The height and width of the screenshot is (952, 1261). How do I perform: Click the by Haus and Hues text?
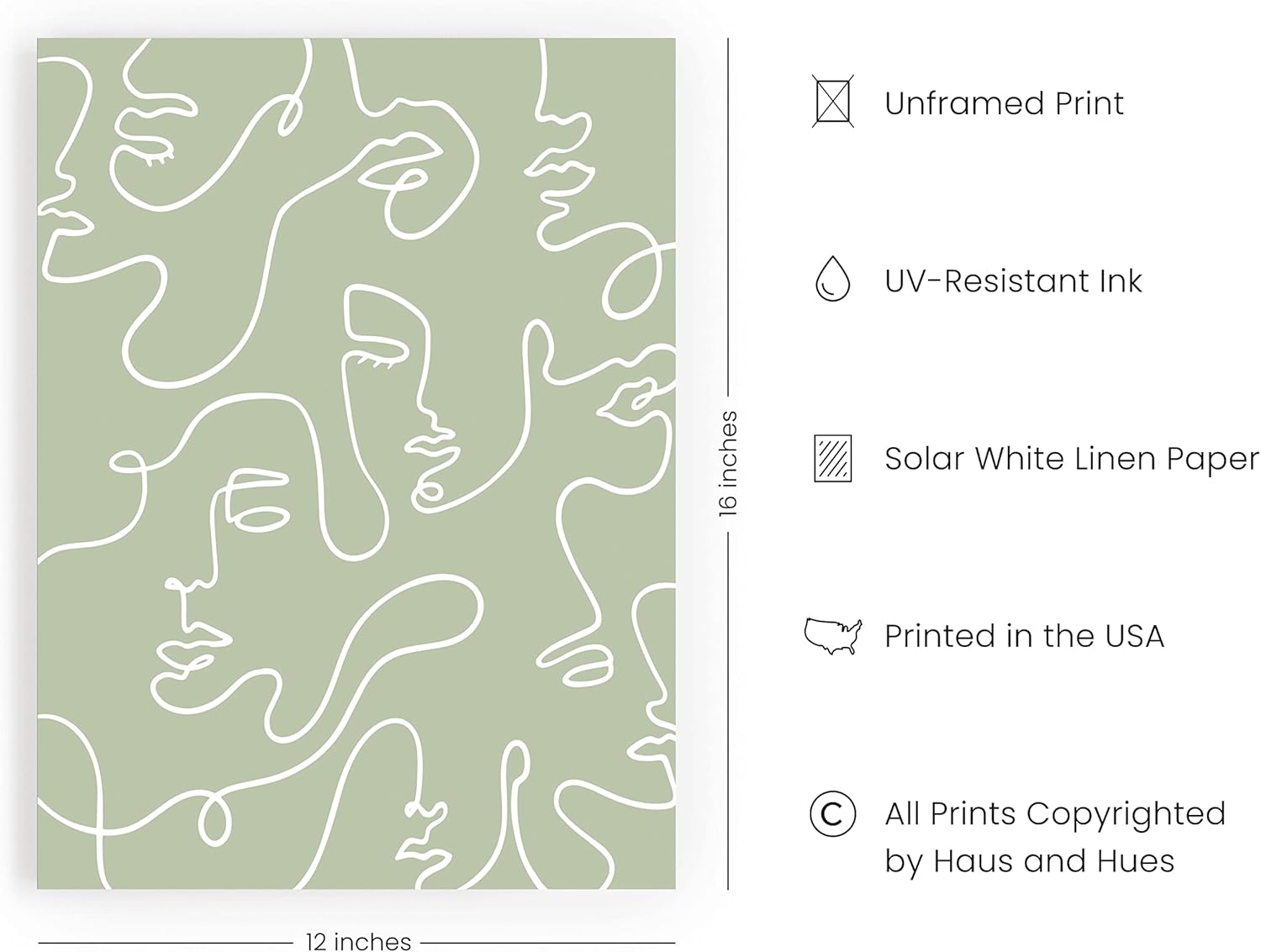coord(1029,861)
